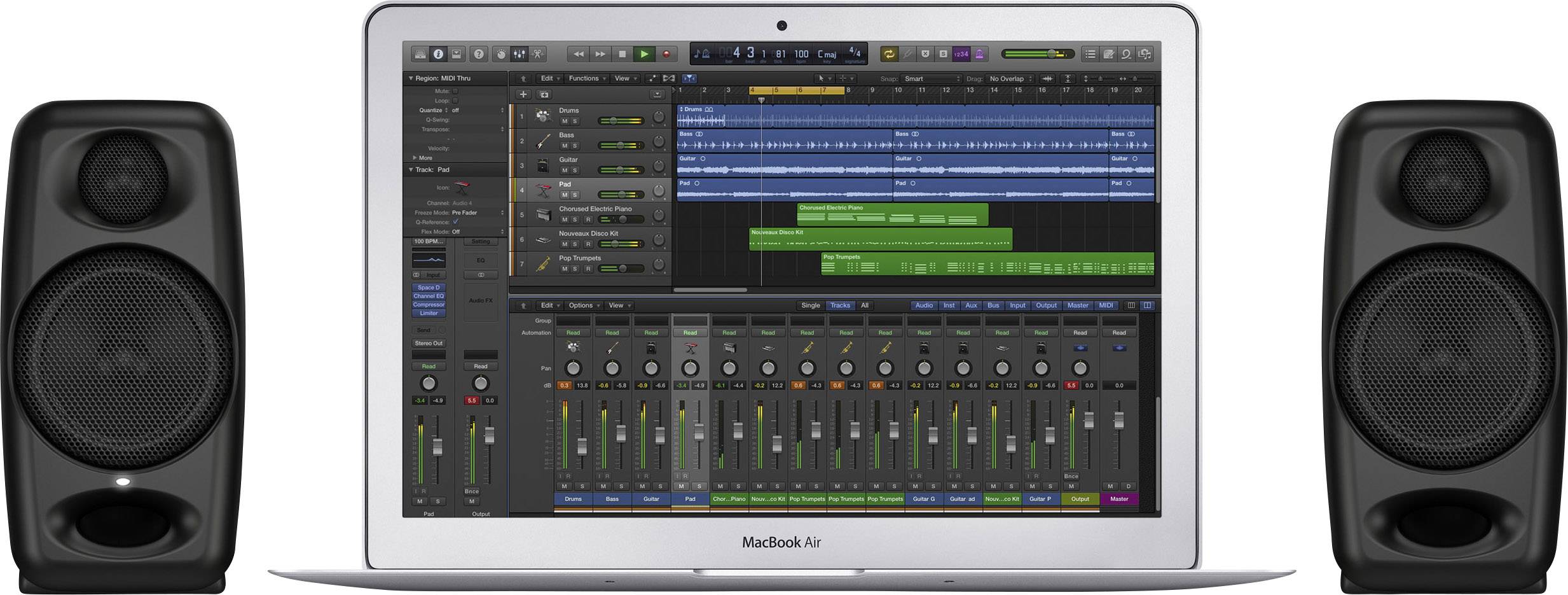
Task: Click the plus button to add track
Action: pyautogui.click(x=523, y=94)
